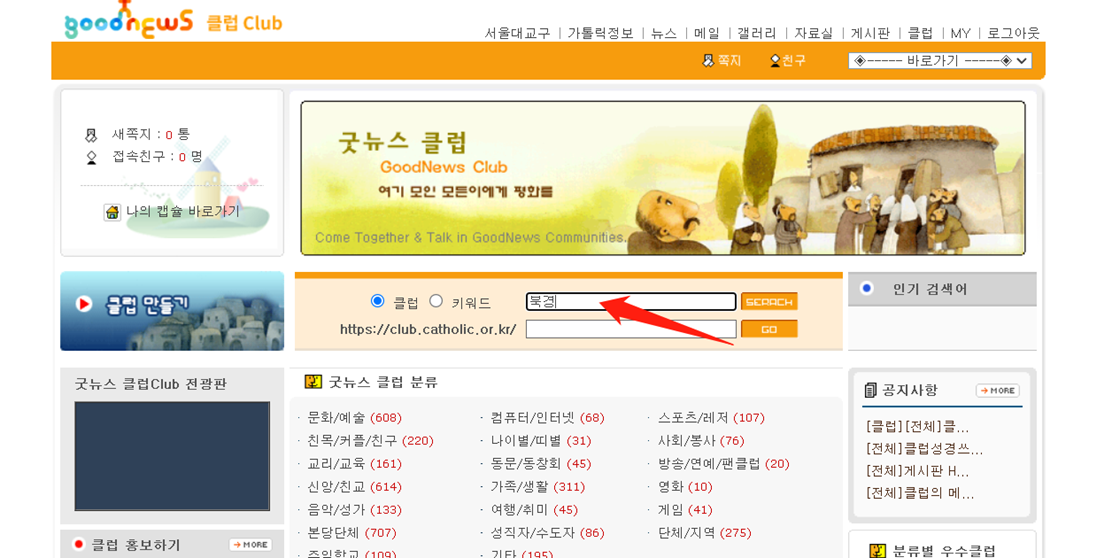Open 방송/연예/팬클럽 (20) category
This screenshot has width=1112, height=558.
click(723, 464)
